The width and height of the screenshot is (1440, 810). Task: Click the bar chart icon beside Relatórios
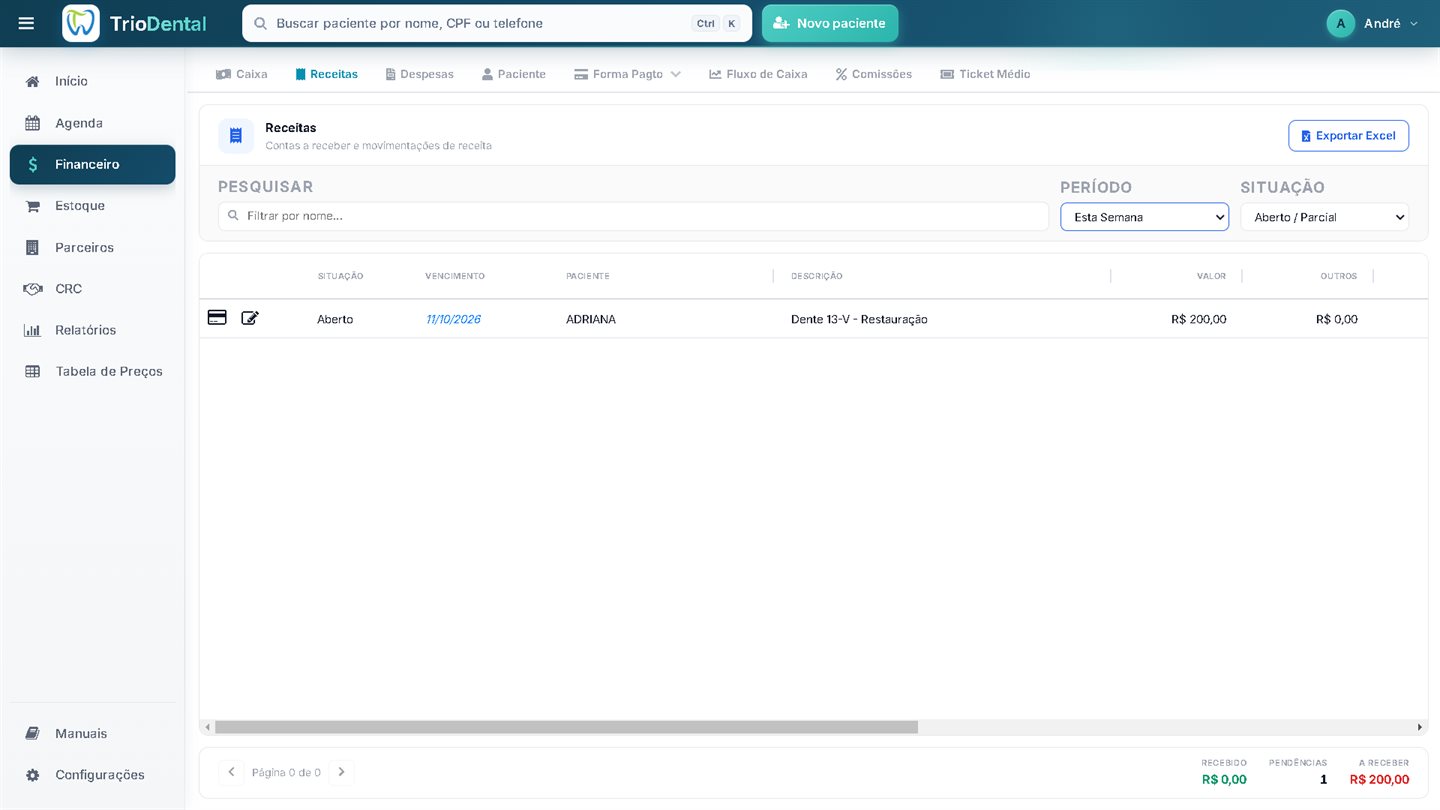tap(33, 330)
